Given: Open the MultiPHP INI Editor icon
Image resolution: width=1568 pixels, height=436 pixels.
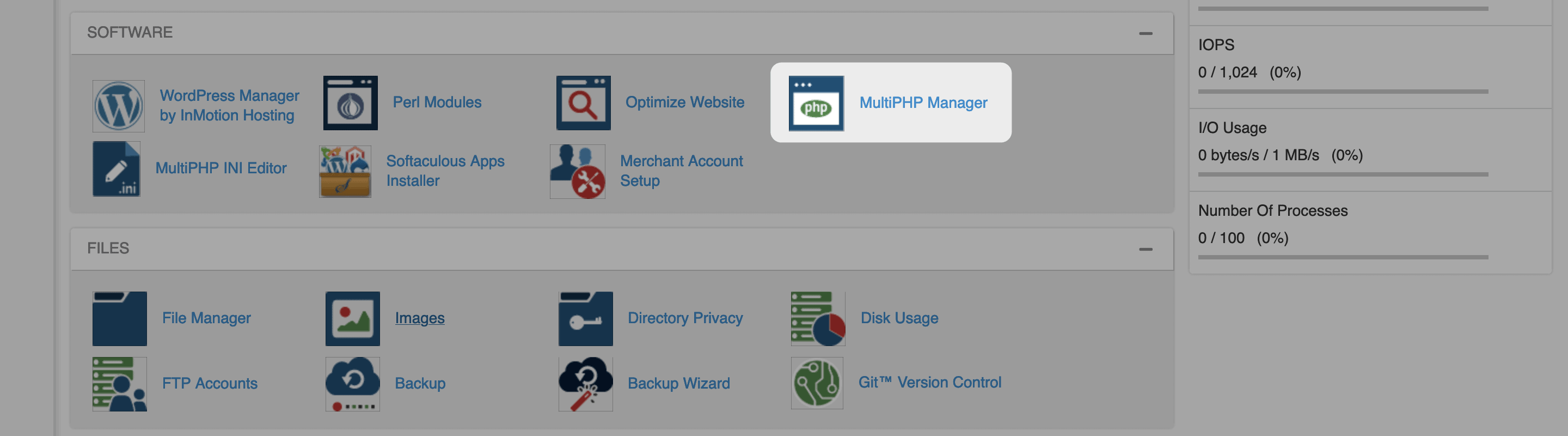Looking at the screenshot, I should (x=117, y=168).
